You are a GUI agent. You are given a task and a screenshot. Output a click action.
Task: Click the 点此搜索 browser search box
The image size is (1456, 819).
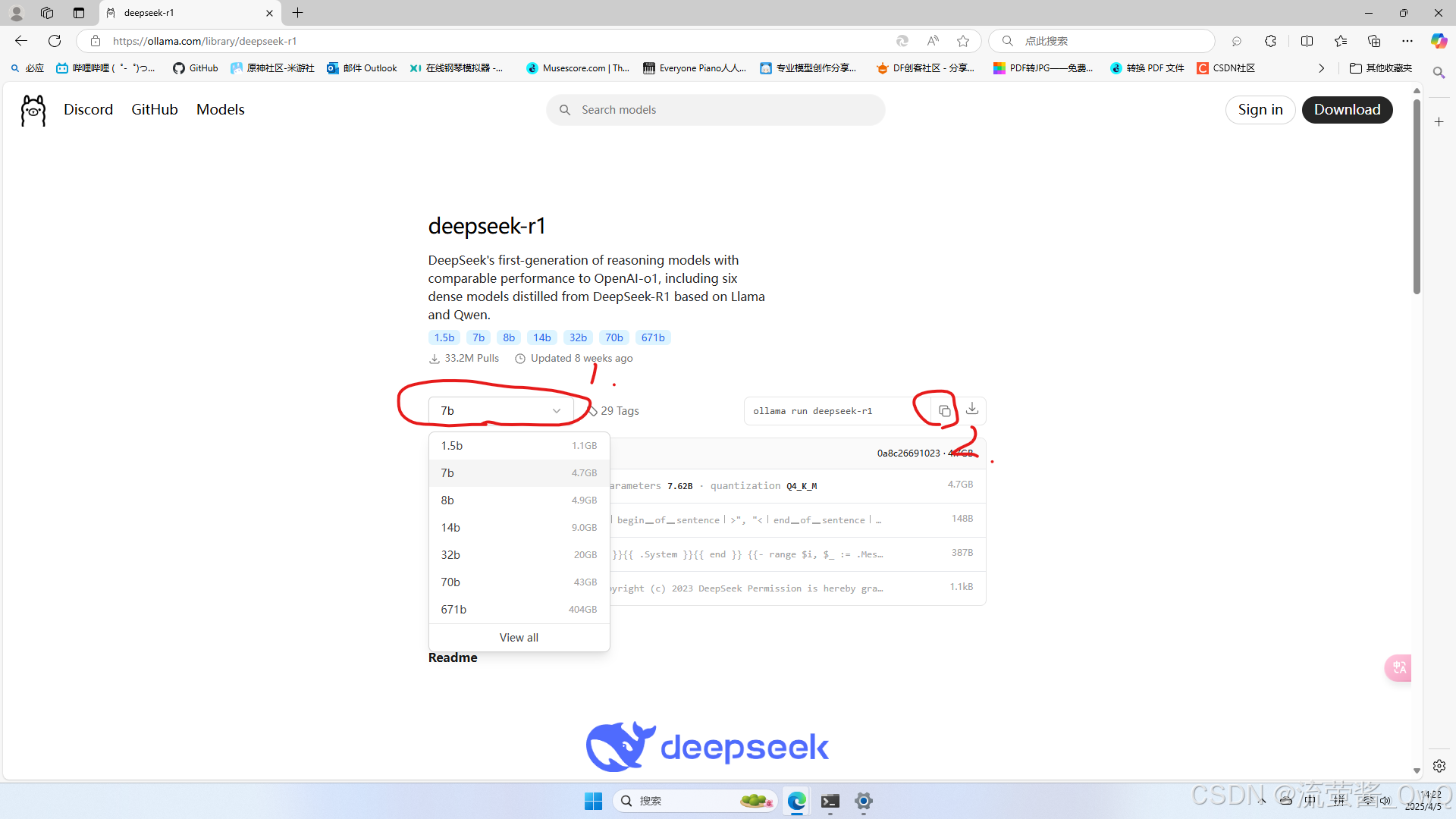[x=1102, y=41]
